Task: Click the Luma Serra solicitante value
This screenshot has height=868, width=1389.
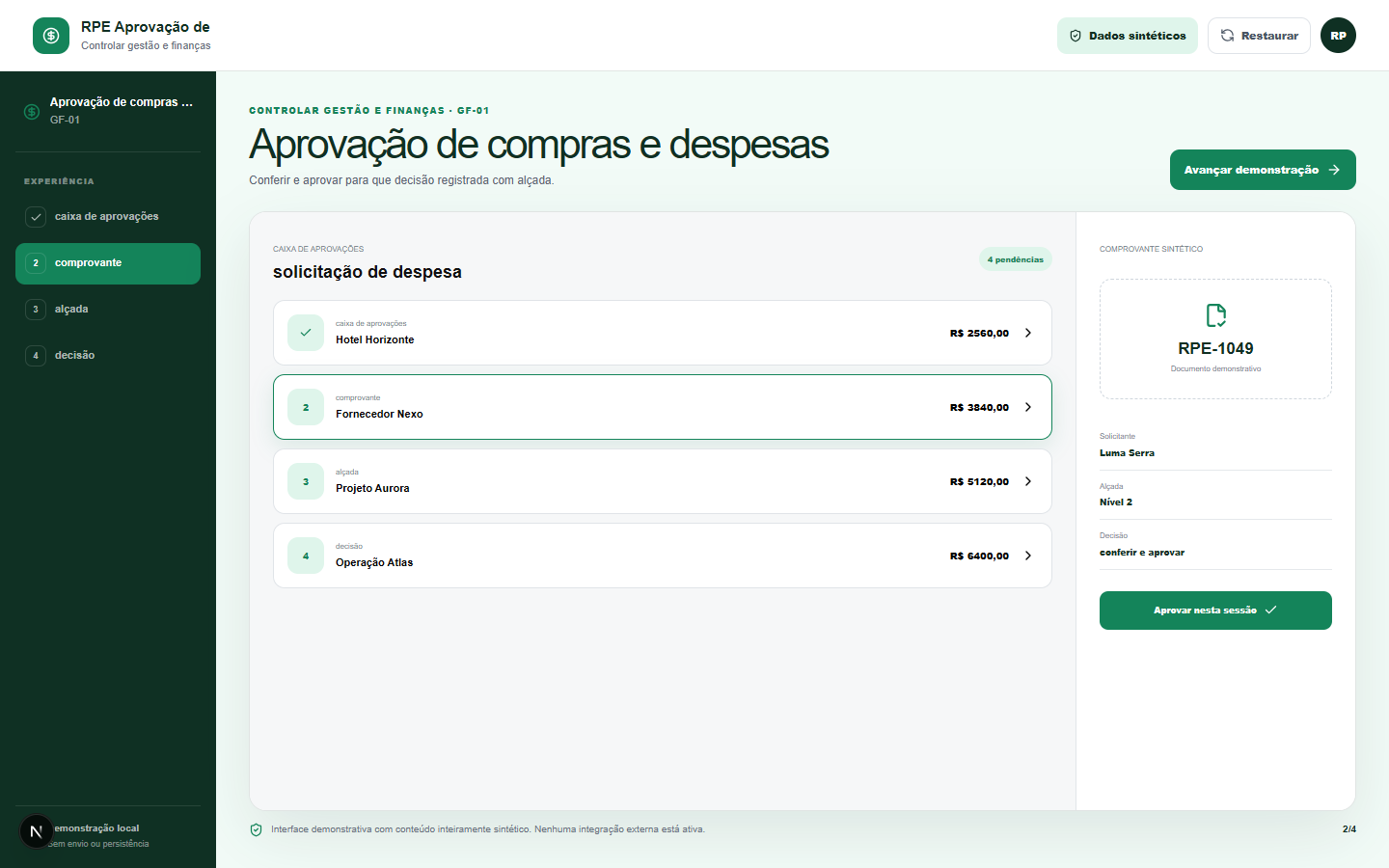Action: click(1127, 453)
